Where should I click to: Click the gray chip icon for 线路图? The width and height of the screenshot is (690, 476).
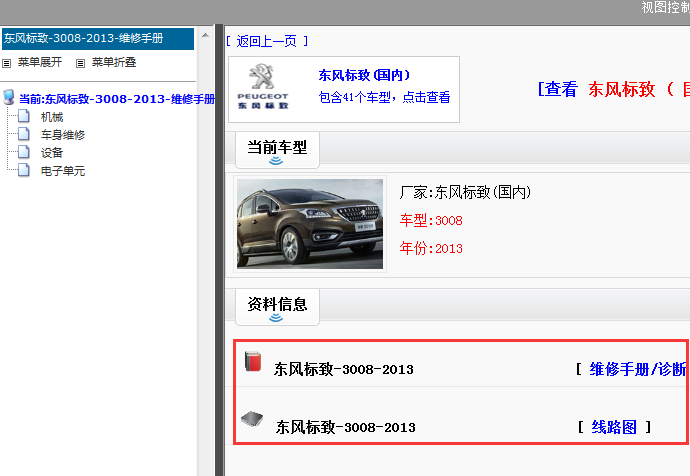[252, 418]
